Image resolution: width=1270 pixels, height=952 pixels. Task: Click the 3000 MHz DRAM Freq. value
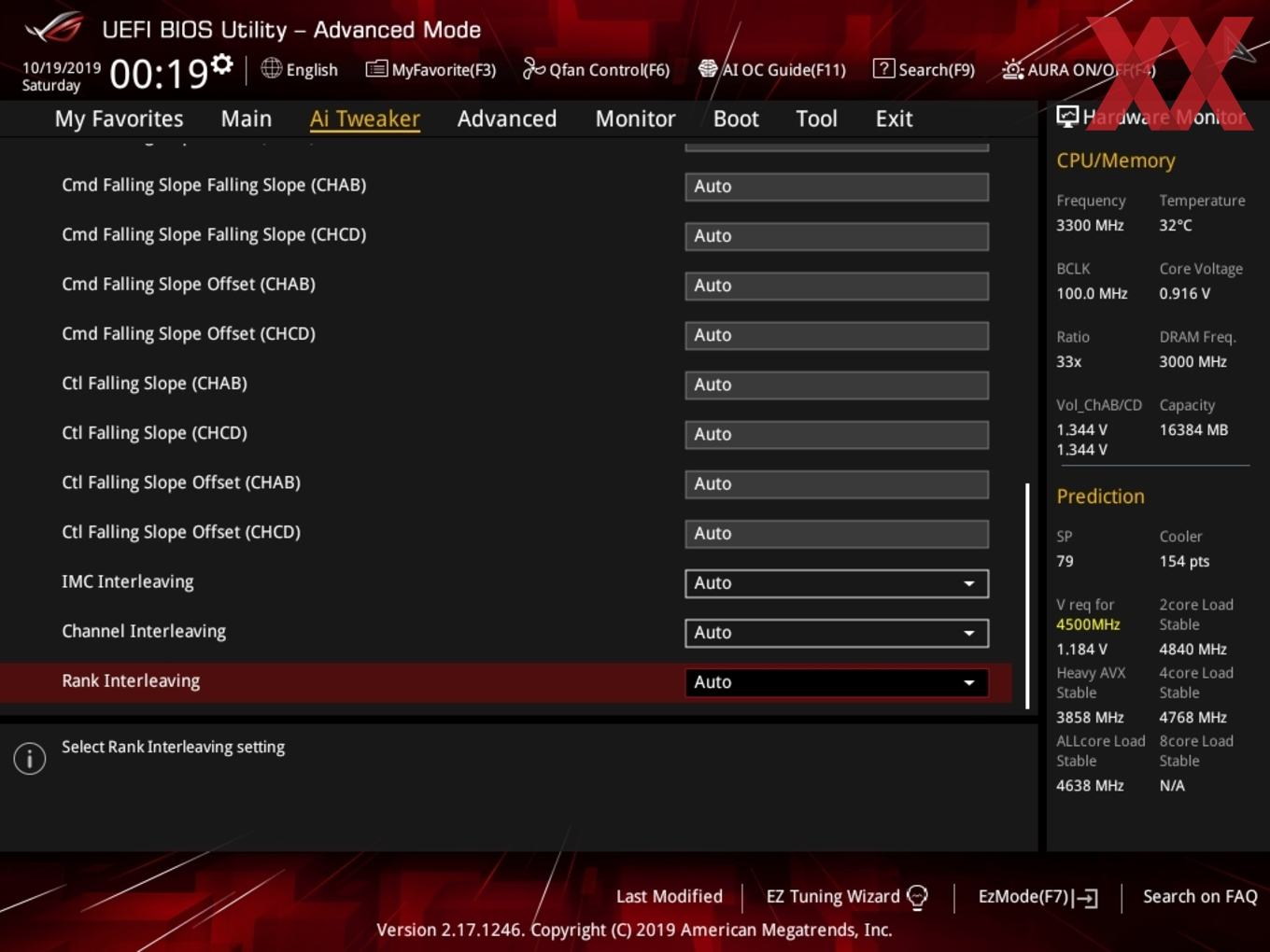click(1192, 361)
